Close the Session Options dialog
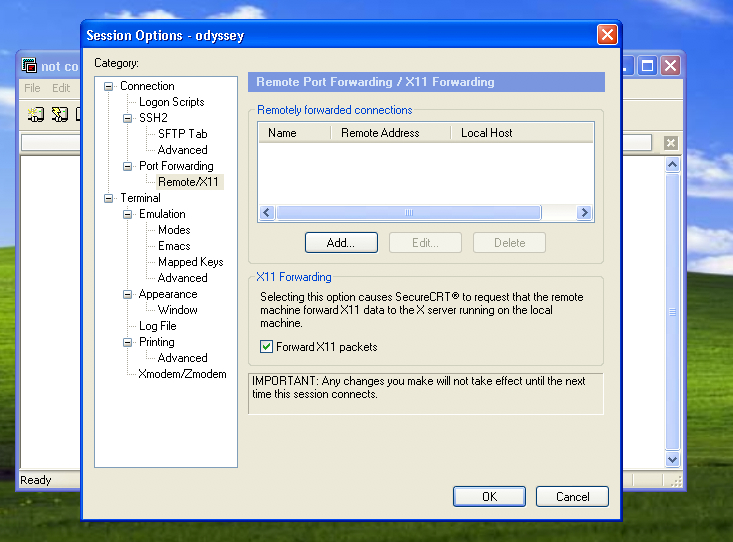 coord(607,35)
